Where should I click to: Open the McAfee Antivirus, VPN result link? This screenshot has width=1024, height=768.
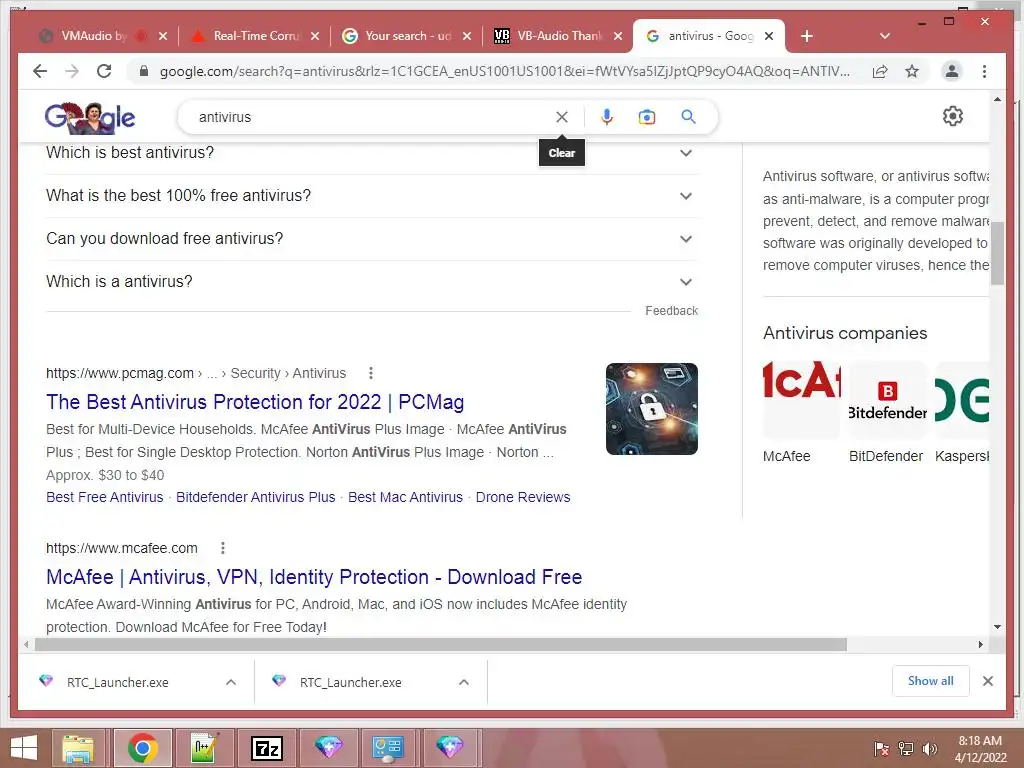[x=314, y=577]
